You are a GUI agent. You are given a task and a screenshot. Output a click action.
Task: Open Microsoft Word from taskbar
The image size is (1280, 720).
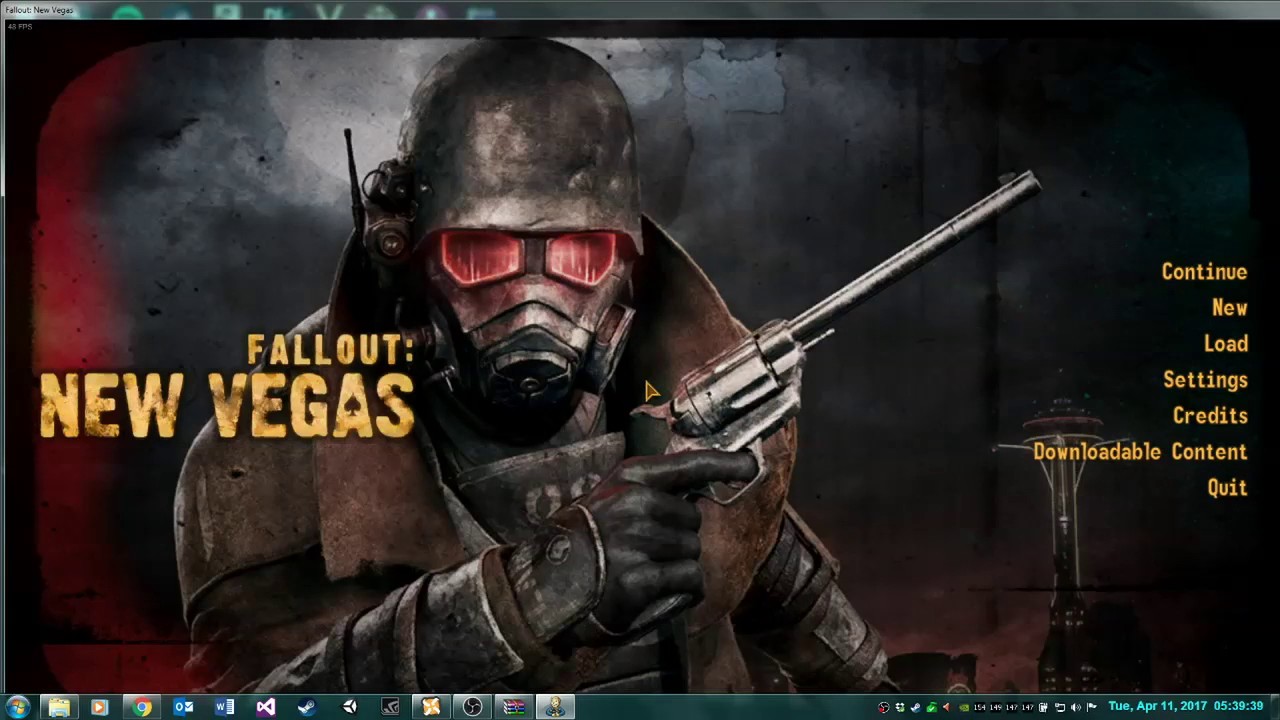tap(224, 707)
